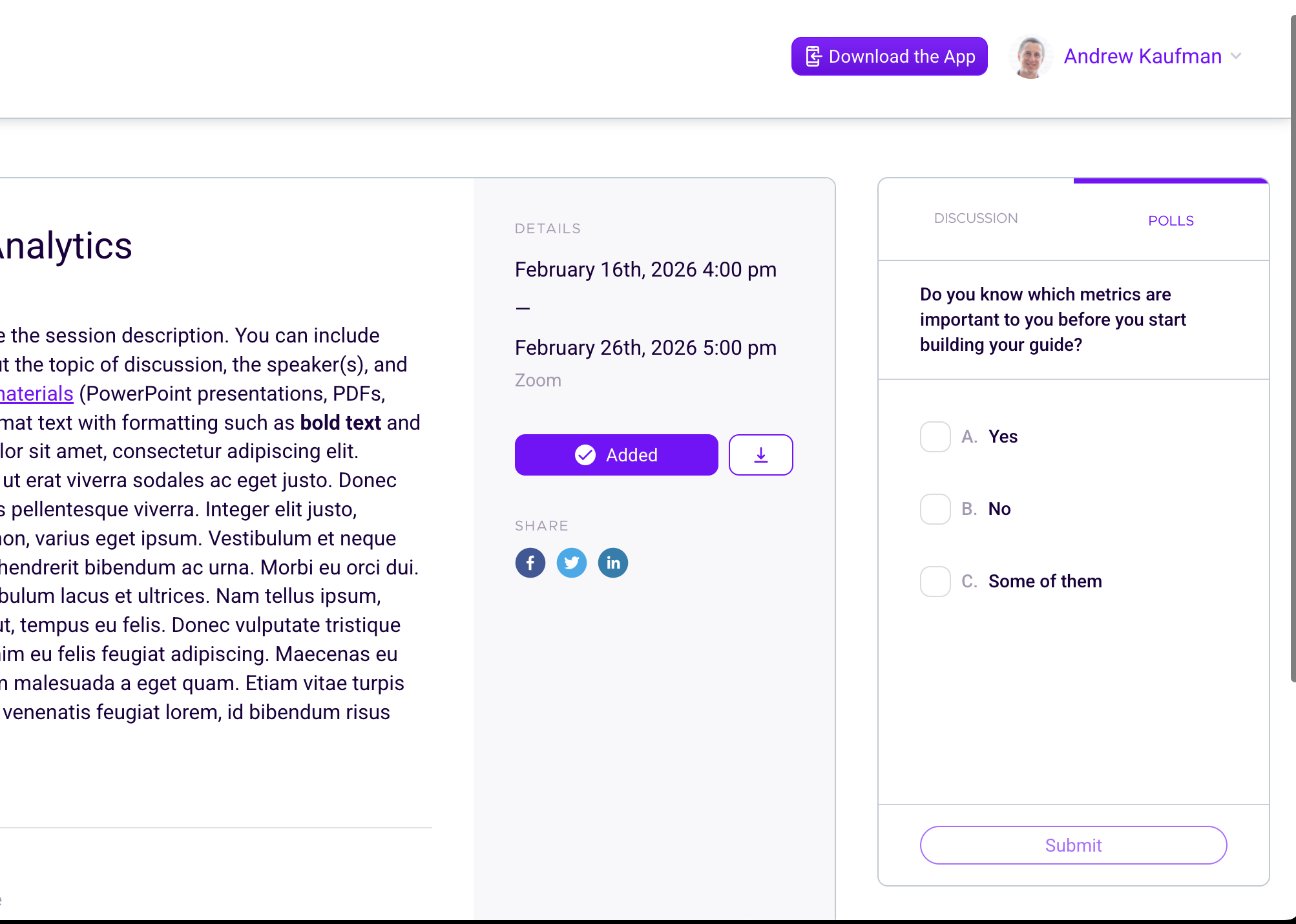This screenshot has width=1296, height=924.
Task: Click the download calendar icon button
Action: click(x=760, y=455)
